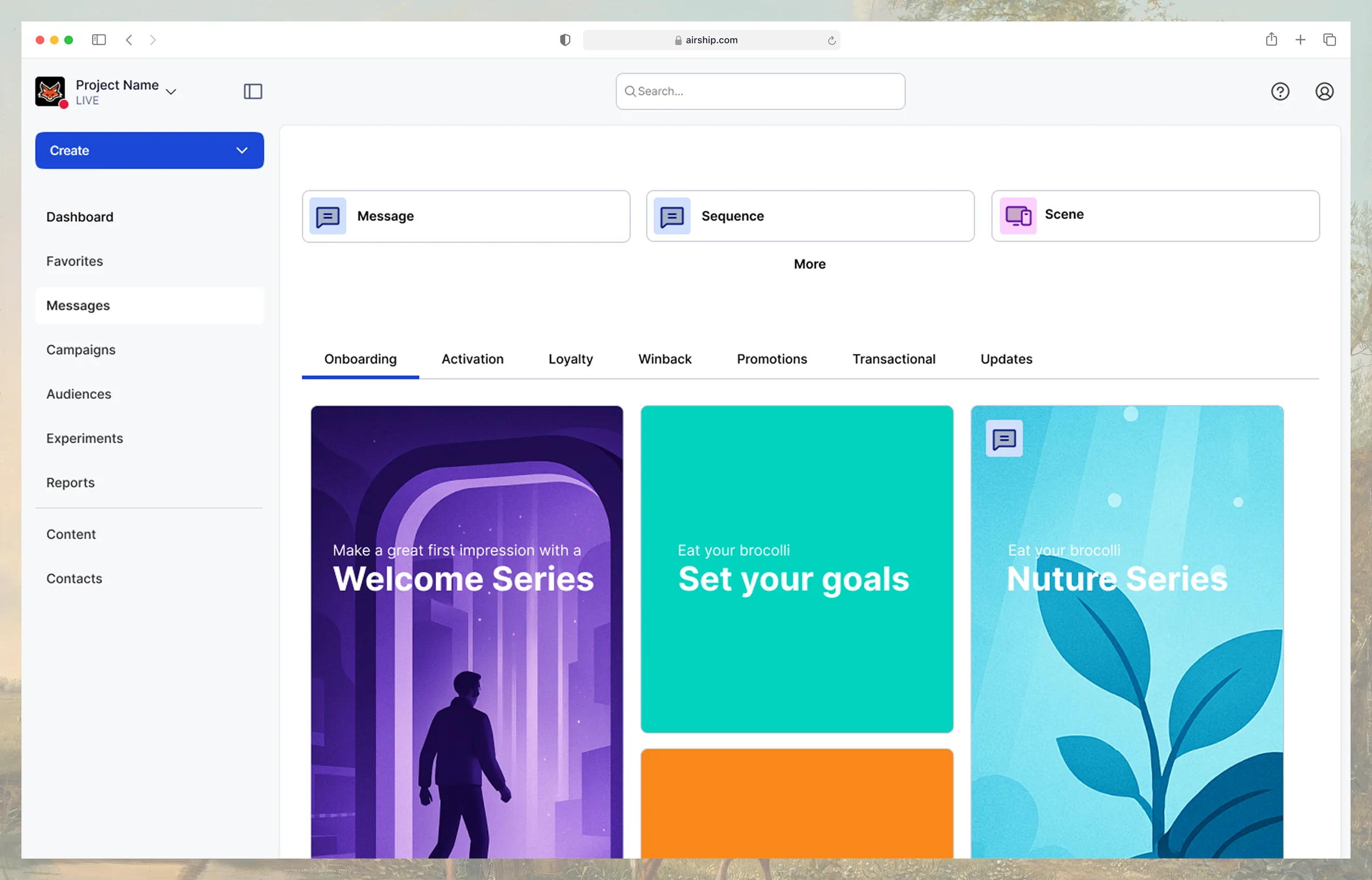Screen dimensions: 1372x880
Task: Switch to the Transactional tab
Action: [894, 359]
